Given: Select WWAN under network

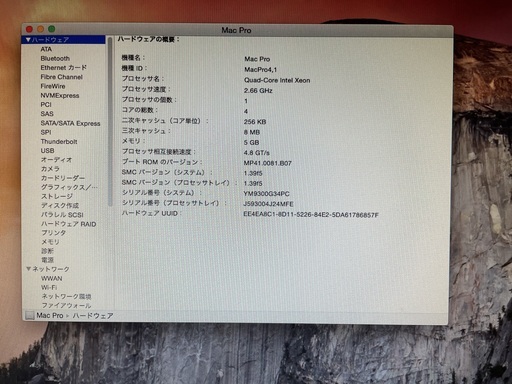Looking at the screenshot, I should 52,278.
